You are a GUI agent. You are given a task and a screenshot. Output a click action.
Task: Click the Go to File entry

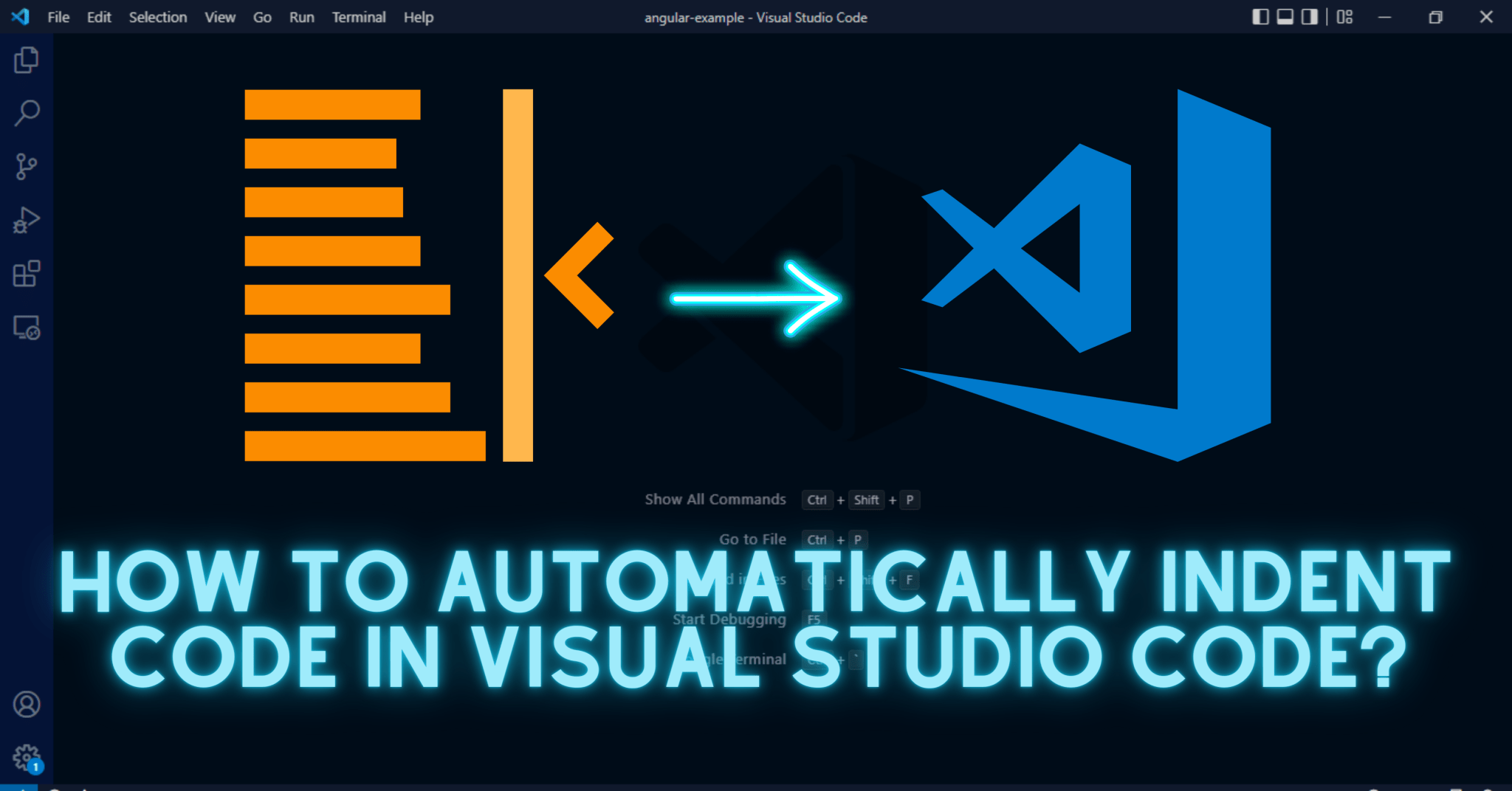click(752, 539)
